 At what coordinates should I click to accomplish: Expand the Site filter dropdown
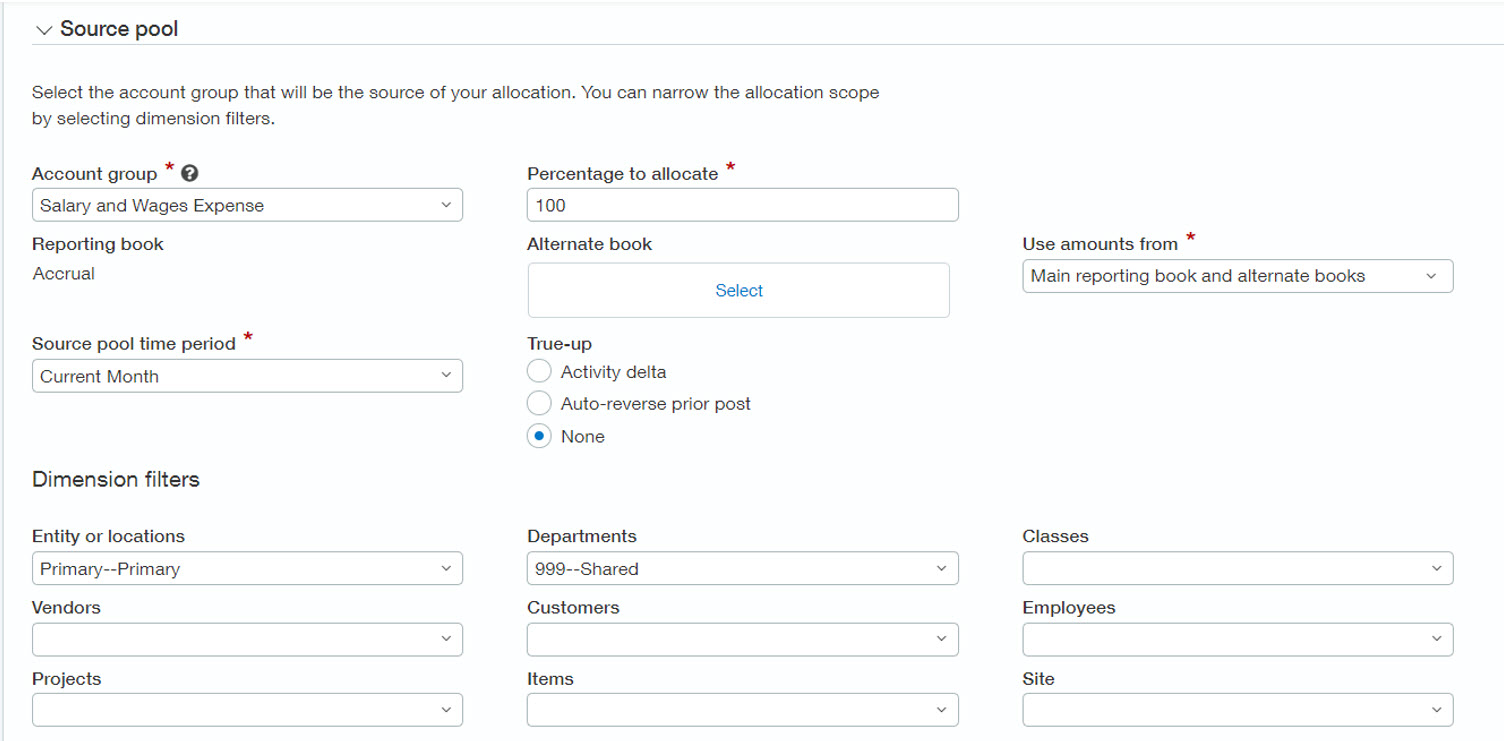coord(1237,710)
